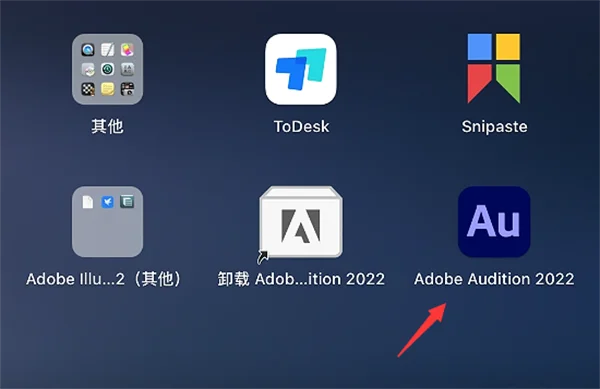Click the 其他 folder label
This screenshot has height=389, width=600.
(x=107, y=126)
